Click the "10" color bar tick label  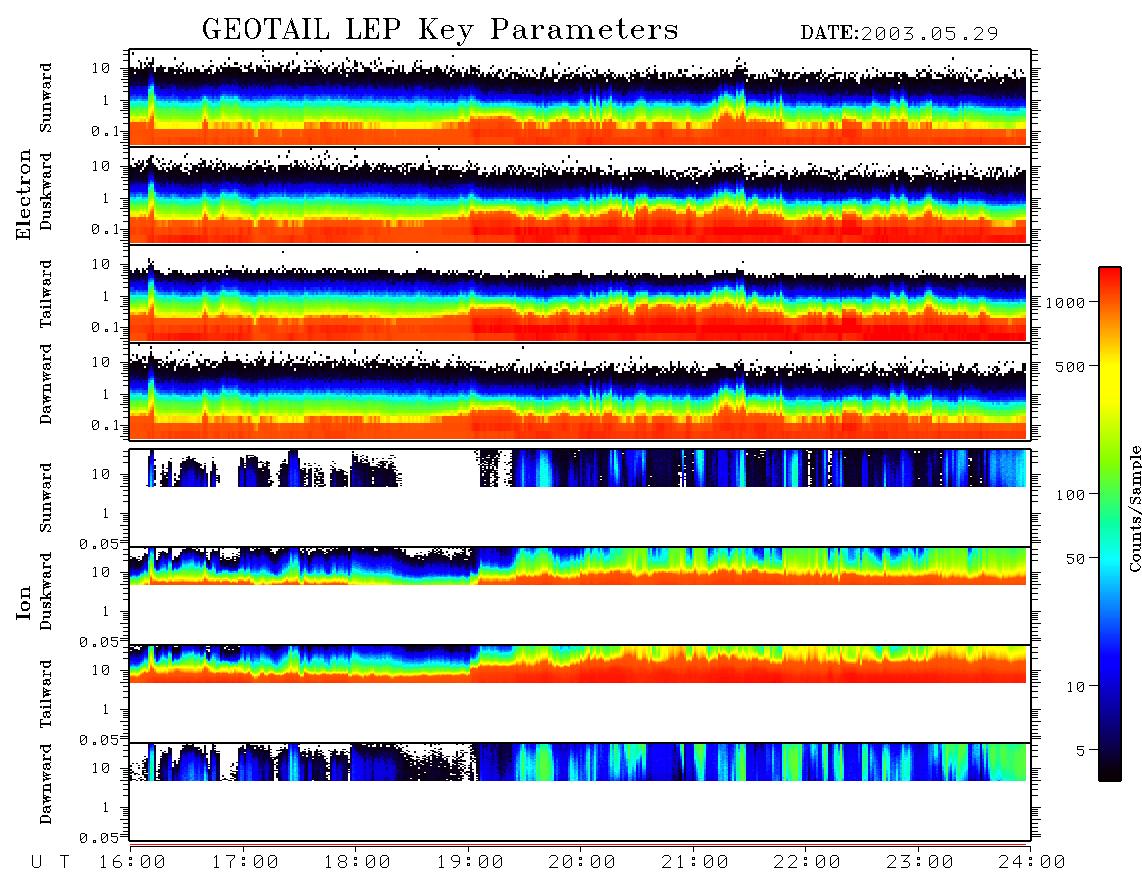point(1074,686)
